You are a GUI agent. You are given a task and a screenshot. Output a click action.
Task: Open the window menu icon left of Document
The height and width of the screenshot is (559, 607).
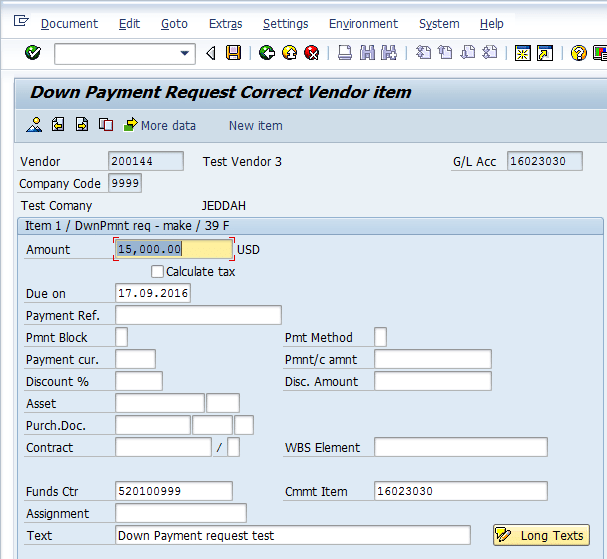coord(21,21)
